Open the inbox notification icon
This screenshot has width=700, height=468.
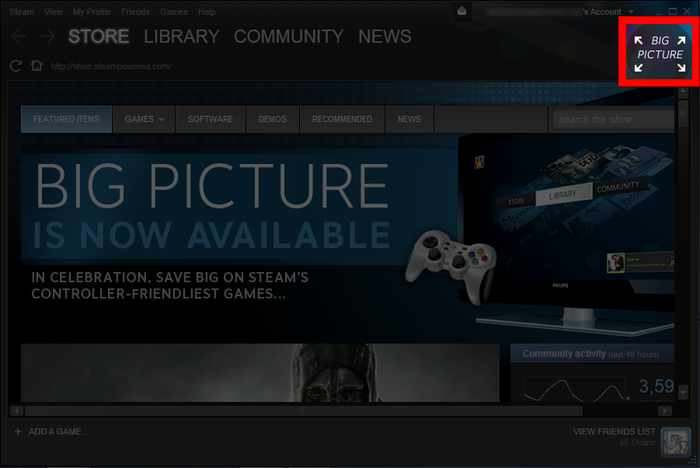[x=462, y=11]
